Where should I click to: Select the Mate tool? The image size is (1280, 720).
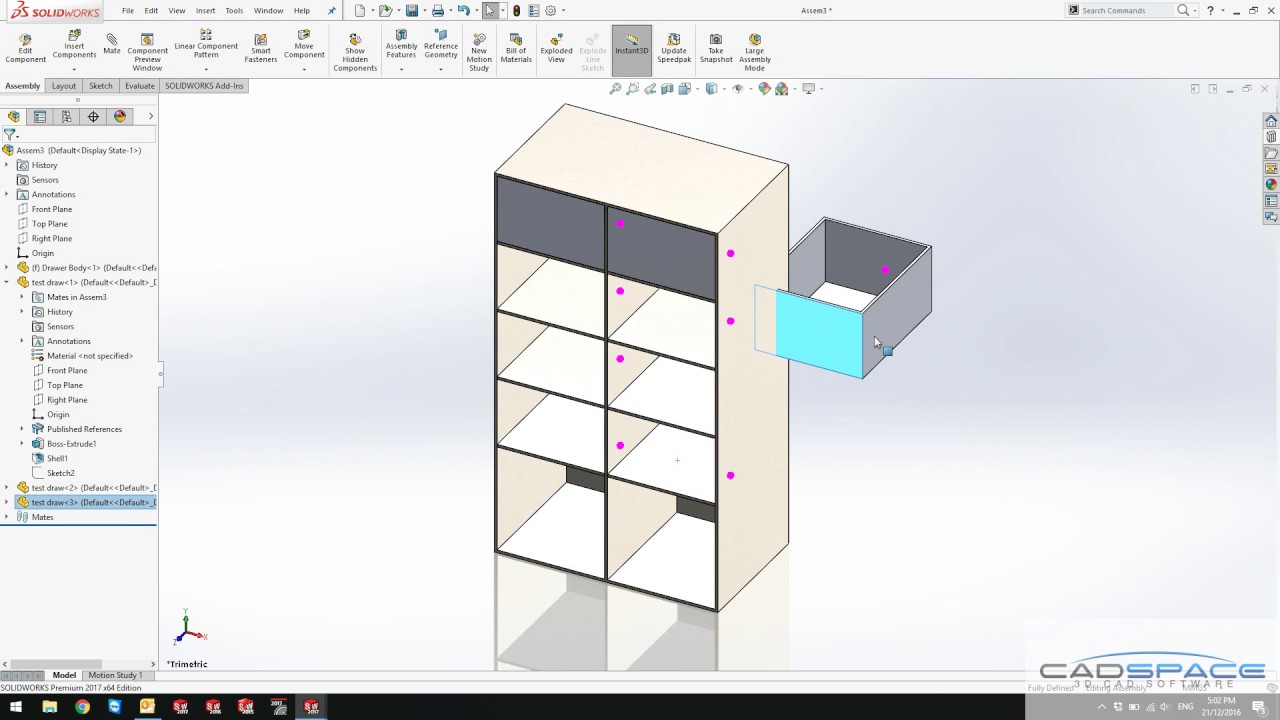[112, 45]
